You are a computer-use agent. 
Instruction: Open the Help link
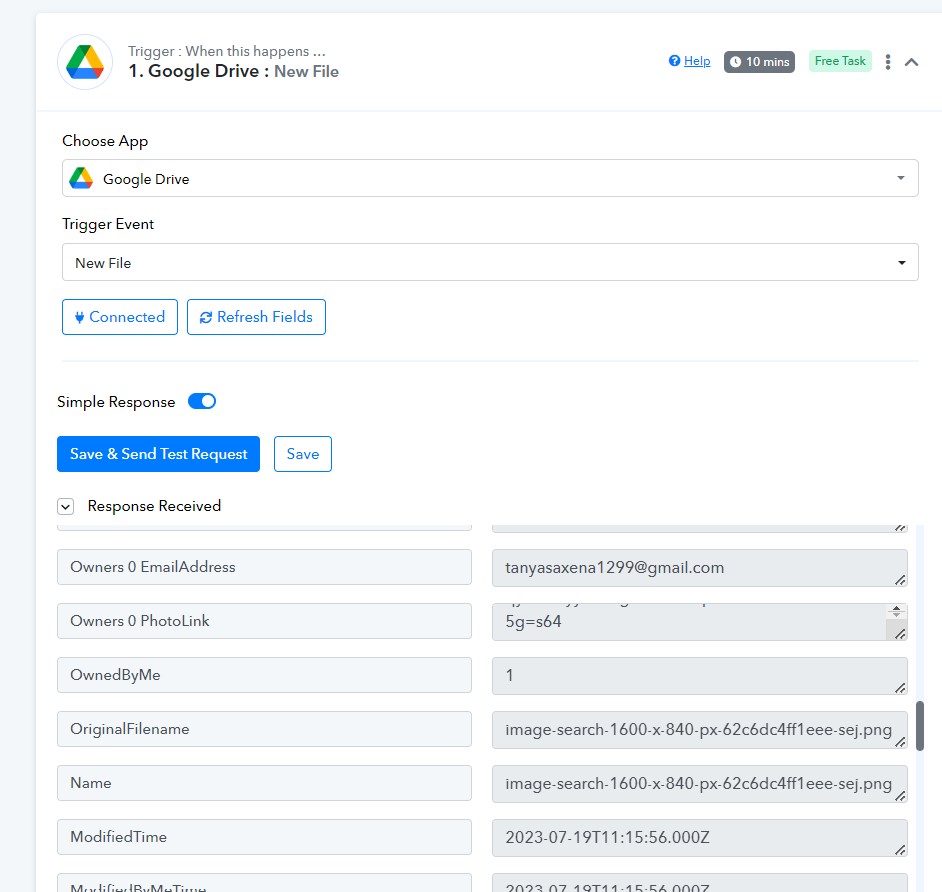tap(697, 61)
